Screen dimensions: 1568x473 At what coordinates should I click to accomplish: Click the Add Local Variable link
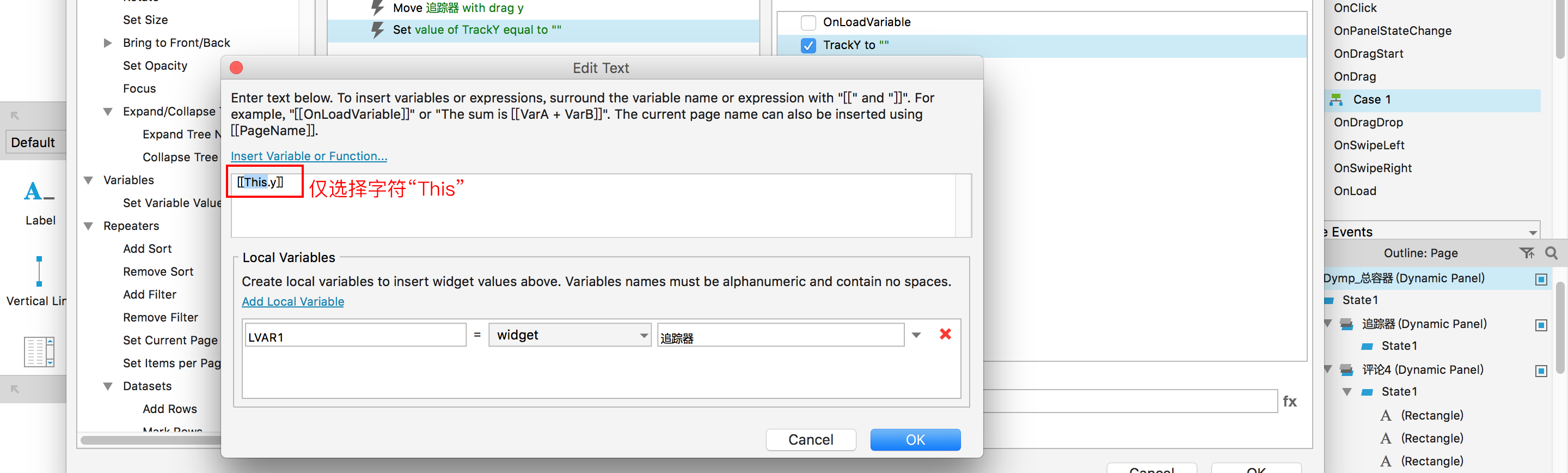coord(293,302)
